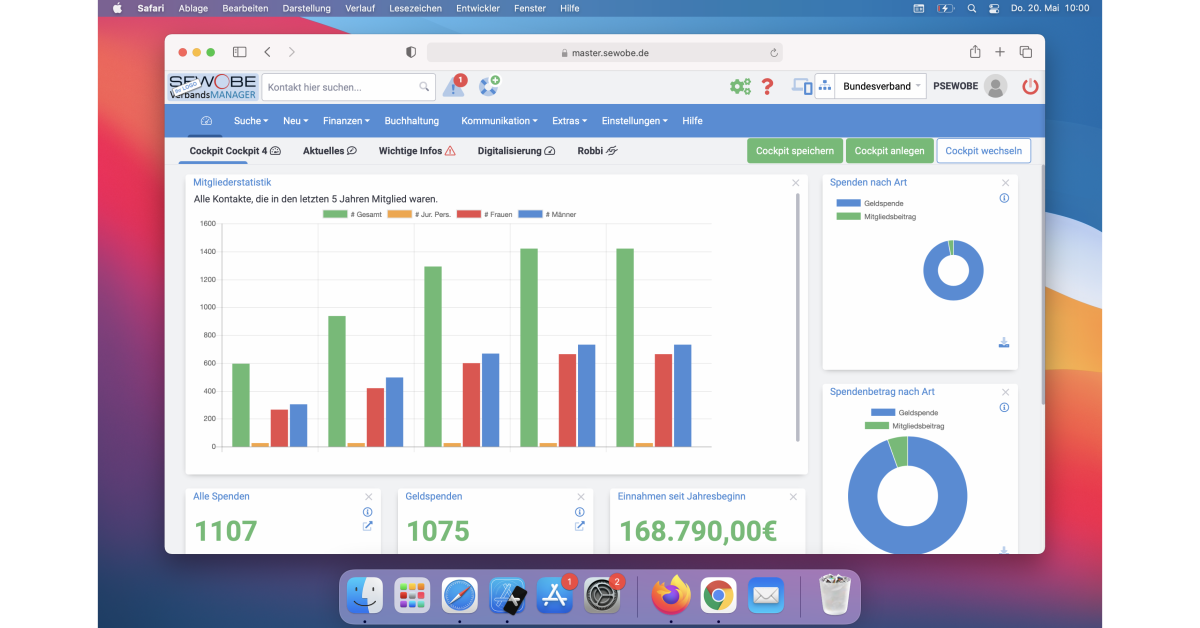1200x628 pixels.
Task: Switch to the Aktuelles cockpit tab
Action: (330, 151)
